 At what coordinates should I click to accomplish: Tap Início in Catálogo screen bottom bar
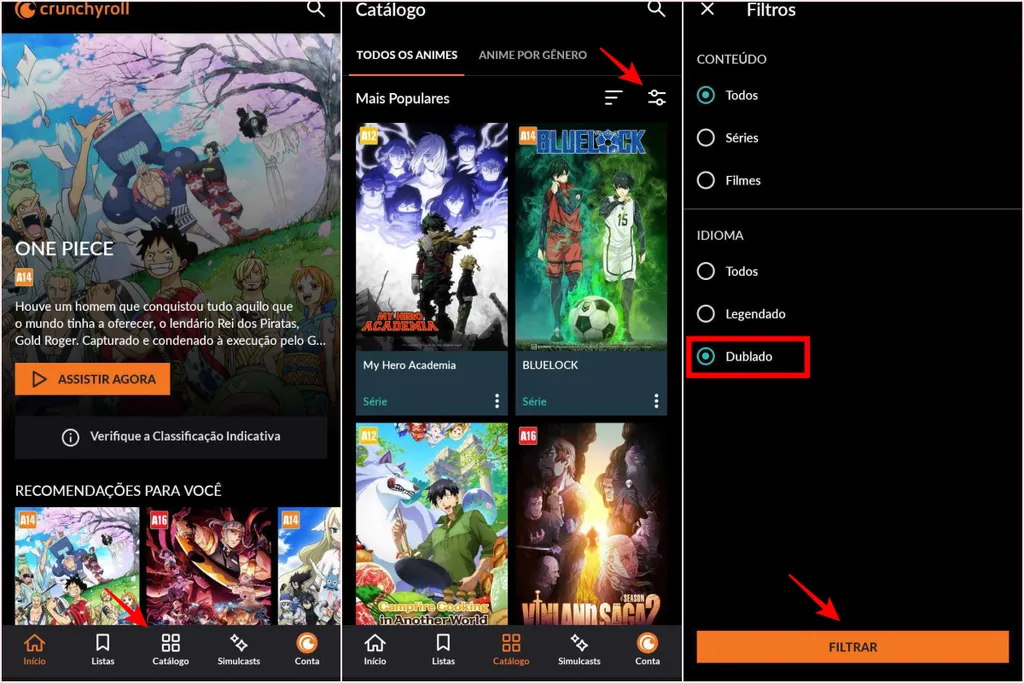pos(375,650)
